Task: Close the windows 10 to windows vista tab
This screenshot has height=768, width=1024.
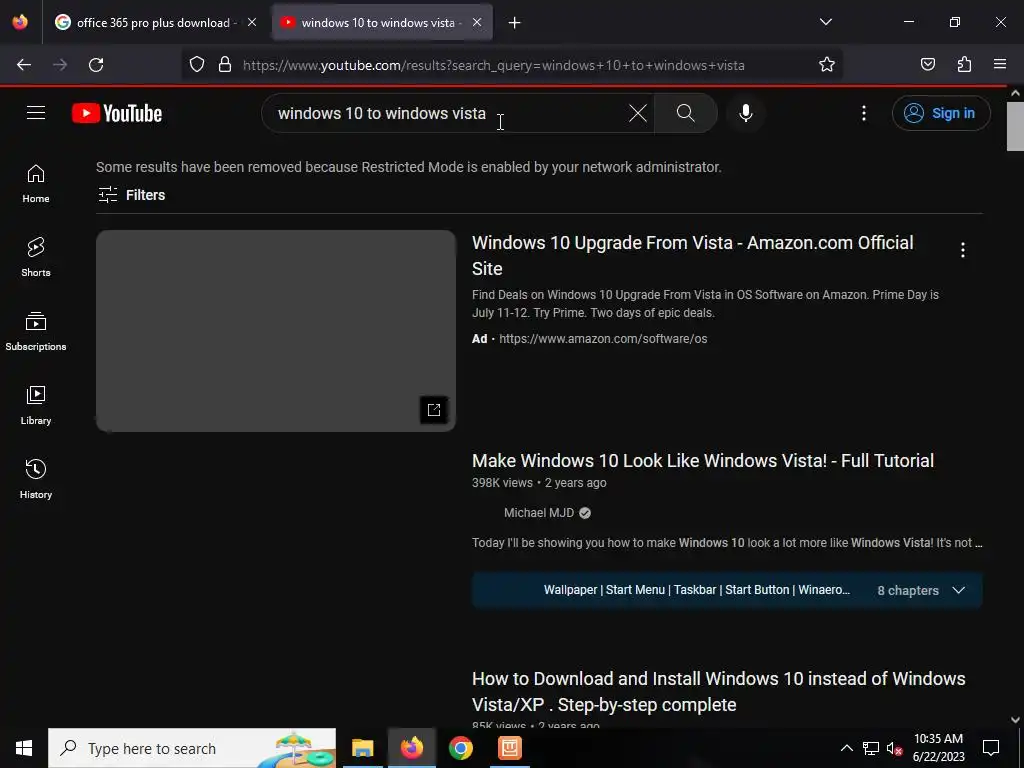Action: pyautogui.click(x=477, y=23)
